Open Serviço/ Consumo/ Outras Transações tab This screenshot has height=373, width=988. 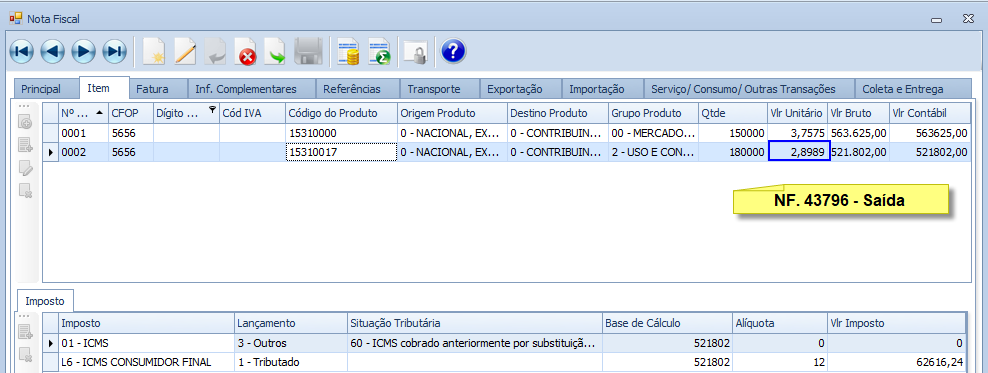pos(744,89)
